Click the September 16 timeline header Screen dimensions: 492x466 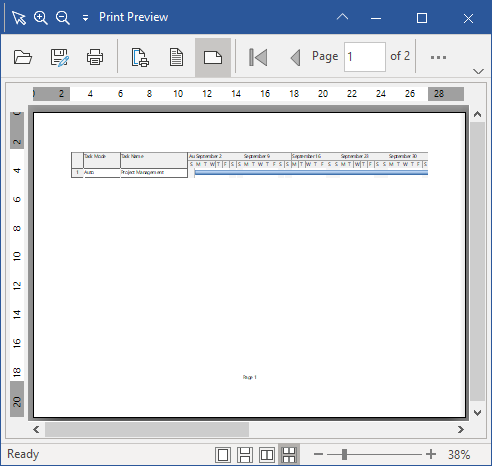click(x=306, y=156)
